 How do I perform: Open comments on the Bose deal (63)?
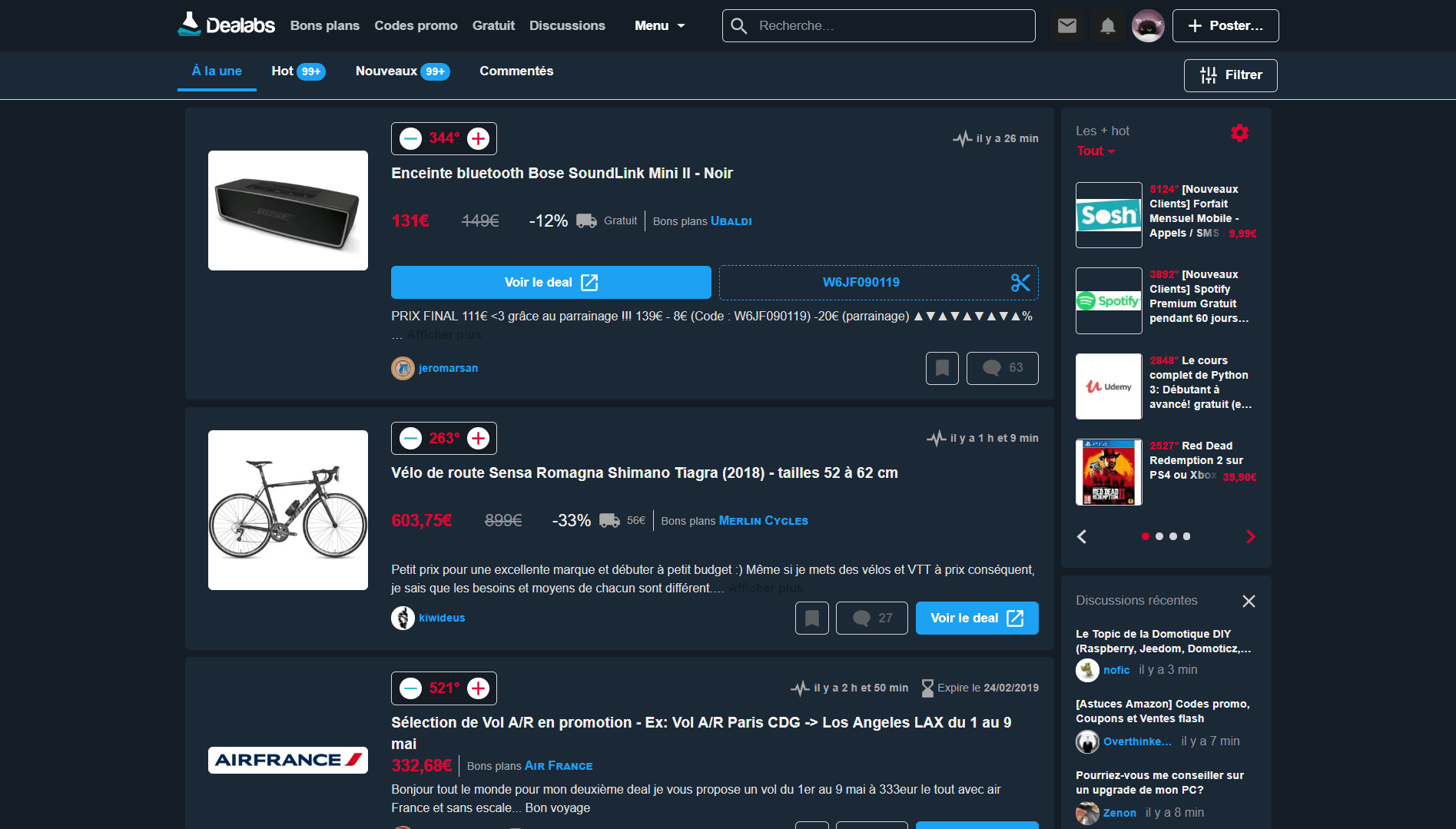(1003, 368)
